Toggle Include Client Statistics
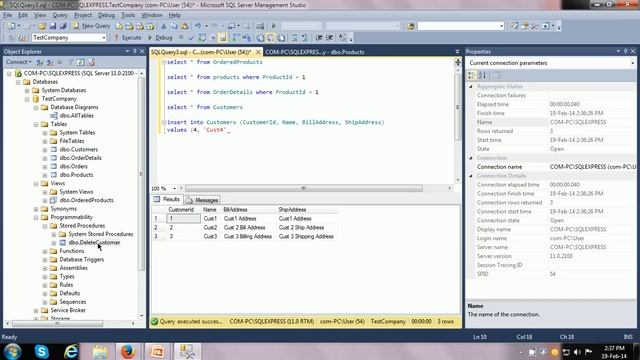 (246, 38)
